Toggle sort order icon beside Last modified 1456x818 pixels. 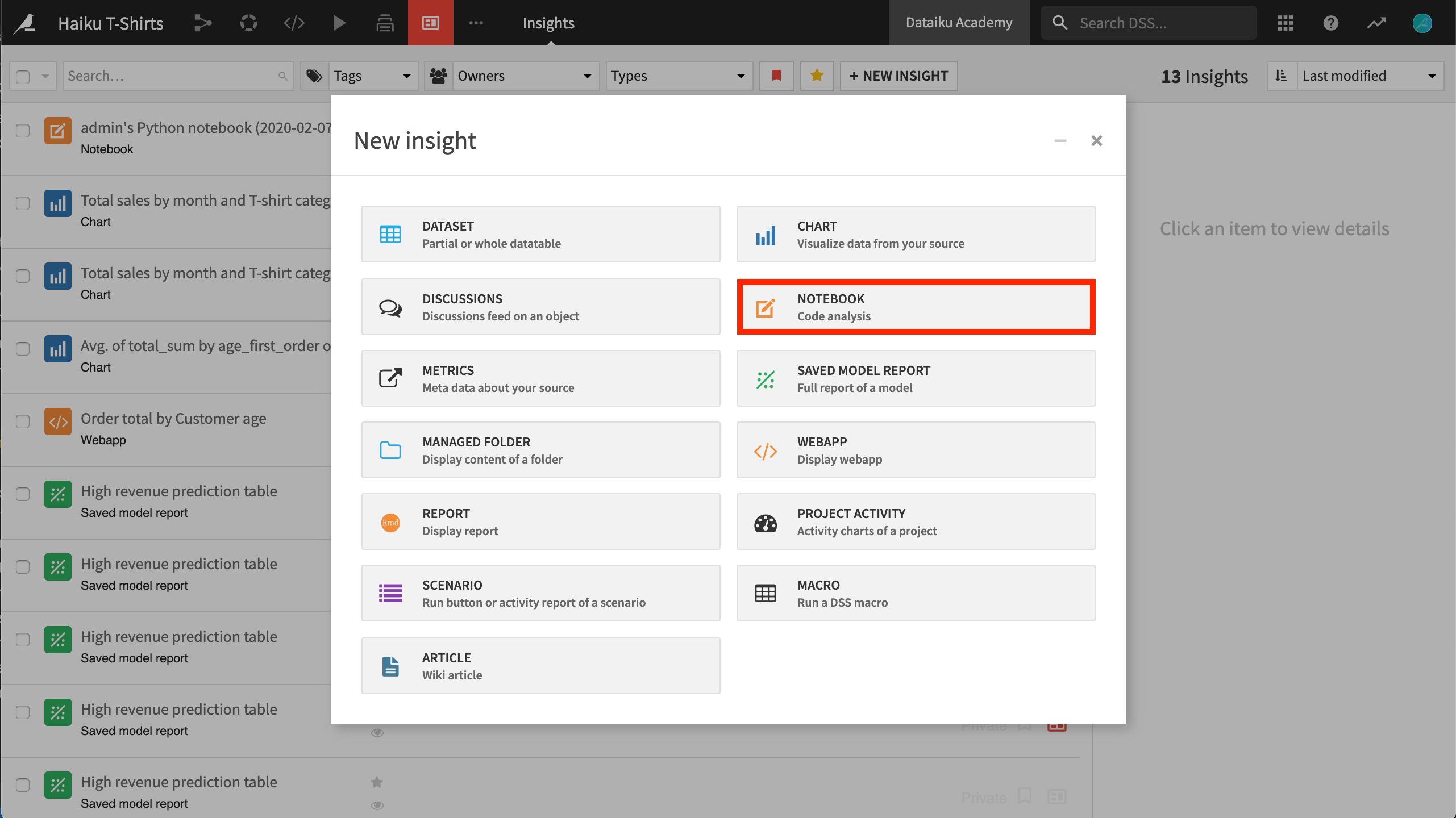[x=1282, y=76]
